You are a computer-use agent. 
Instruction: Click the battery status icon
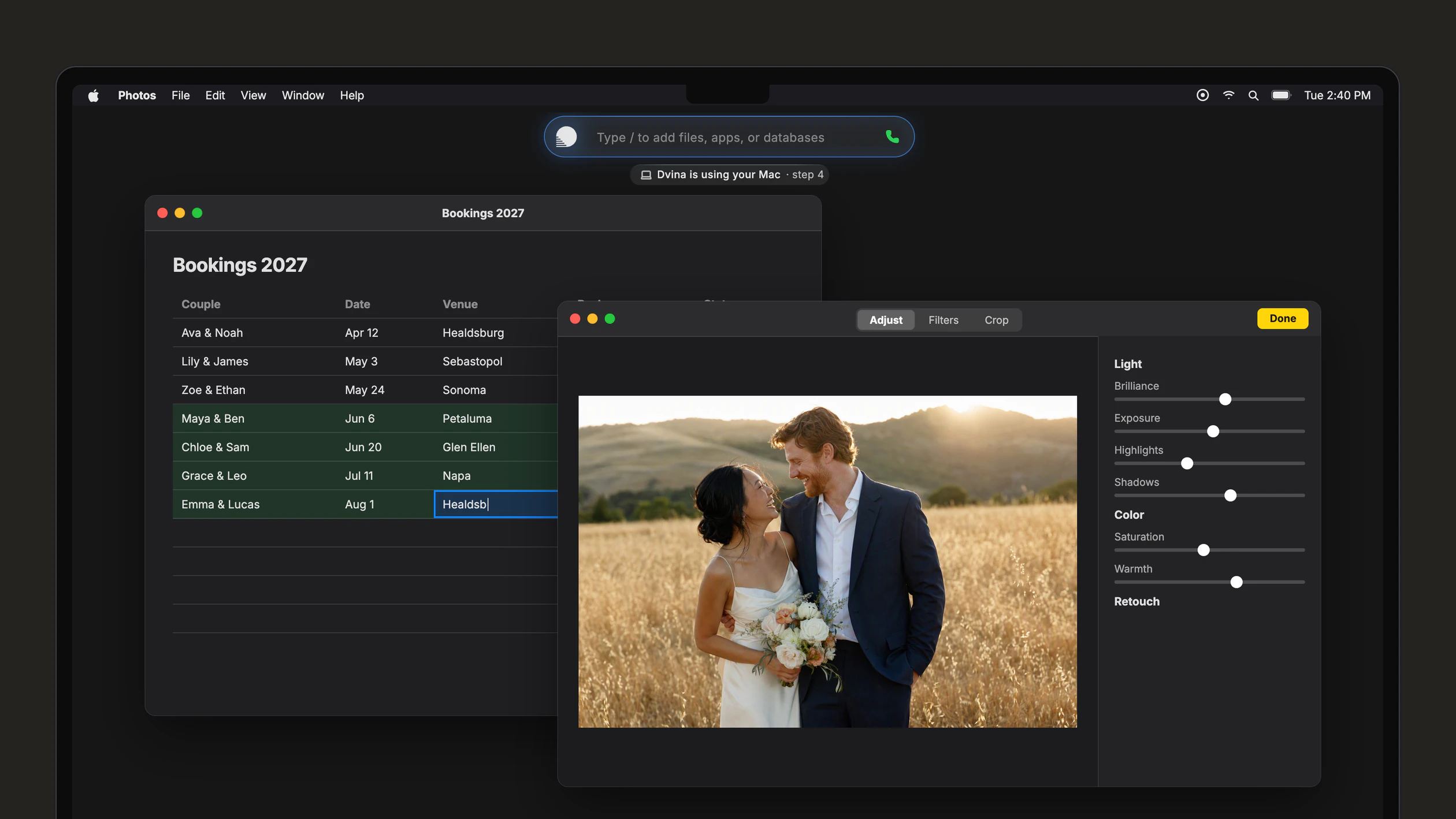click(x=1281, y=95)
